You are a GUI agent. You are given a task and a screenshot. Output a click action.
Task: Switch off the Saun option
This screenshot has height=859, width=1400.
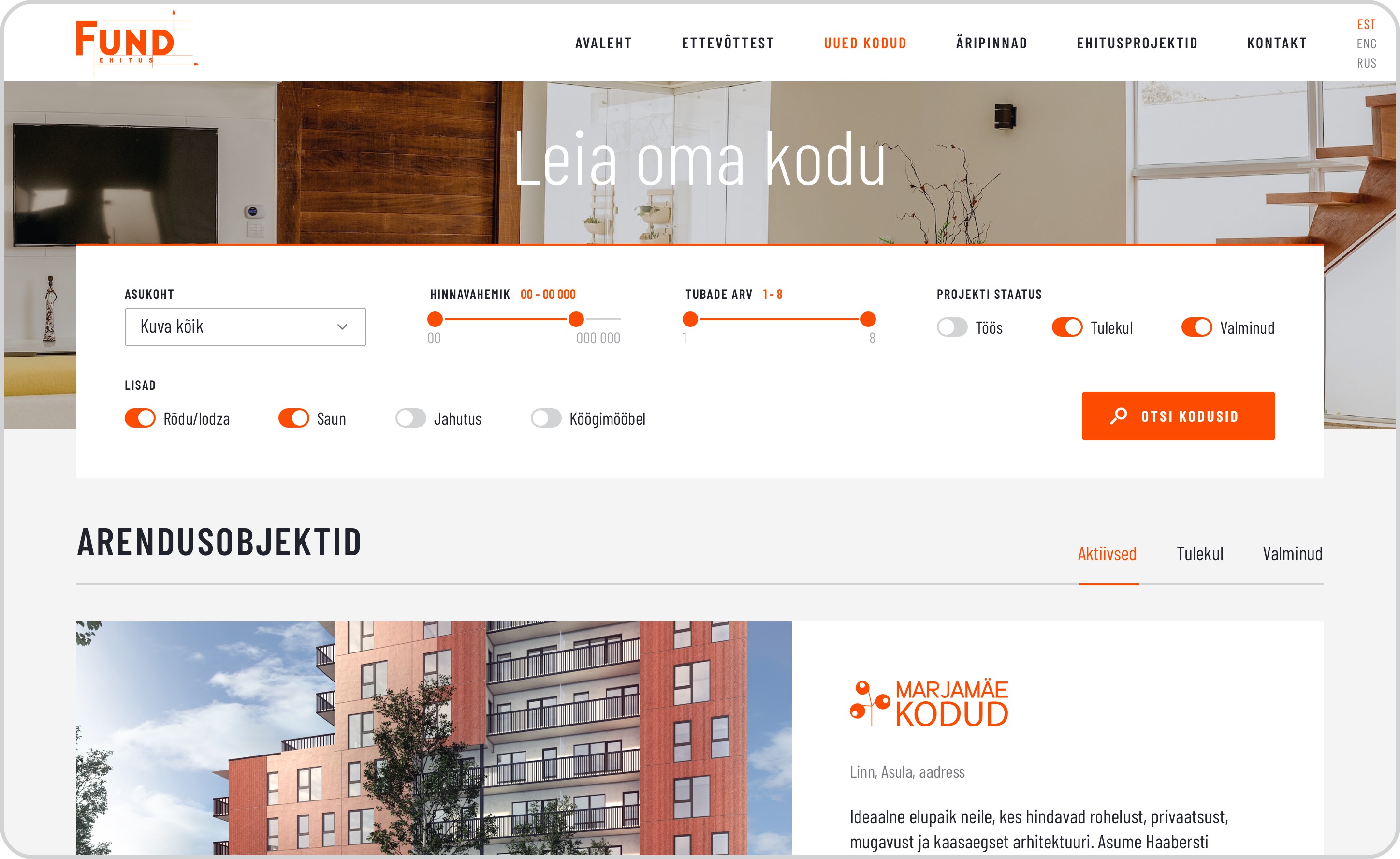click(294, 418)
